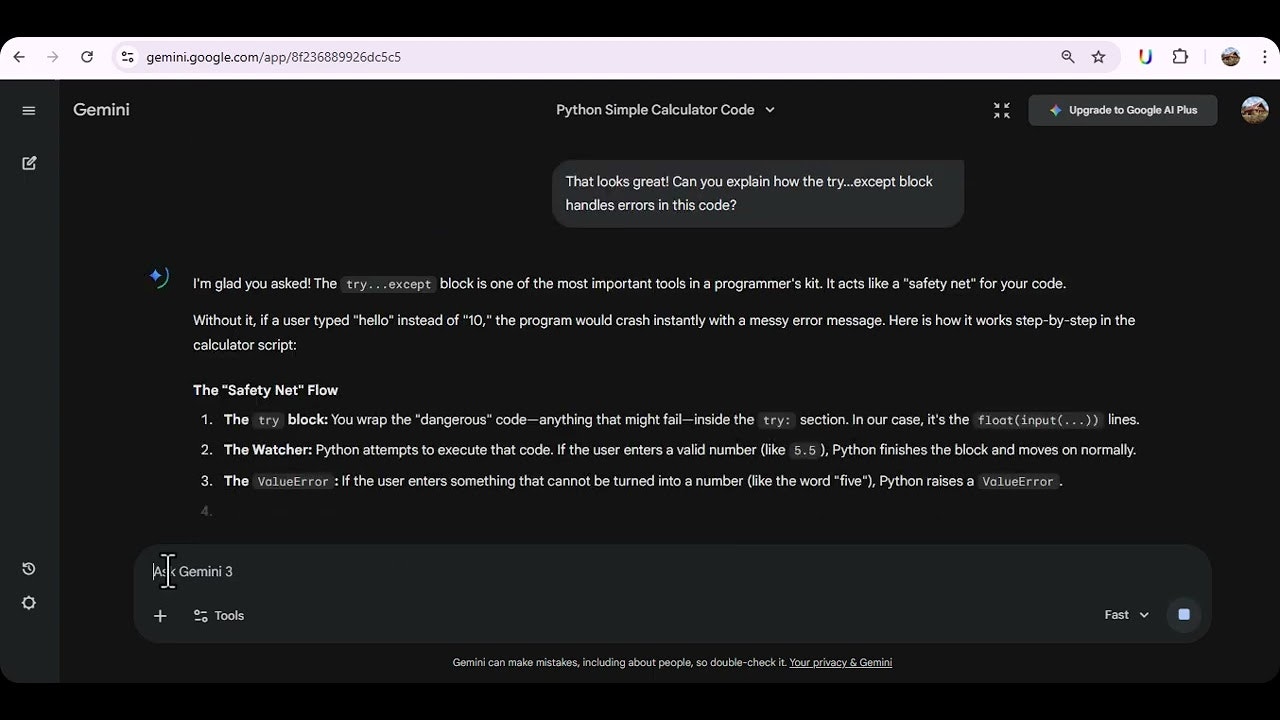Open the zoom magnifier icon in address bar
The width and height of the screenshot is (1280, 720).
click(1068, 57)
